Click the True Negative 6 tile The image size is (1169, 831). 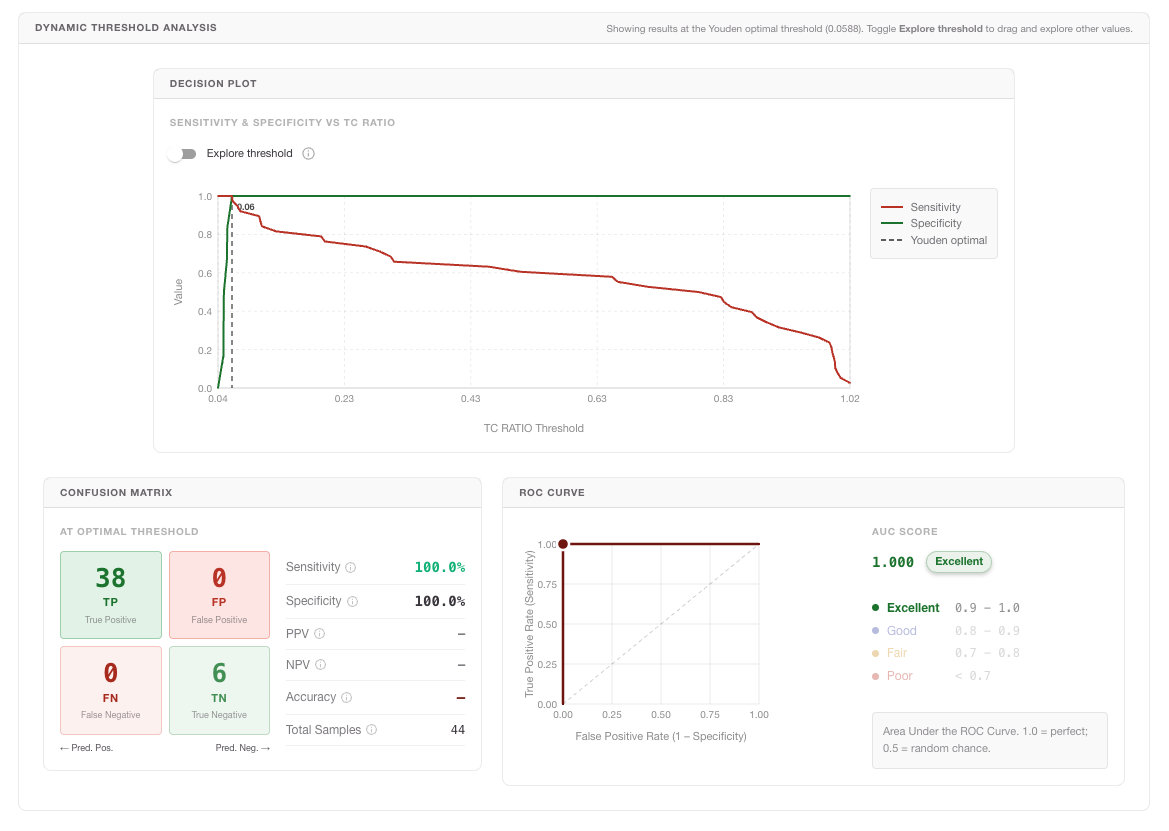click(219, 691)
